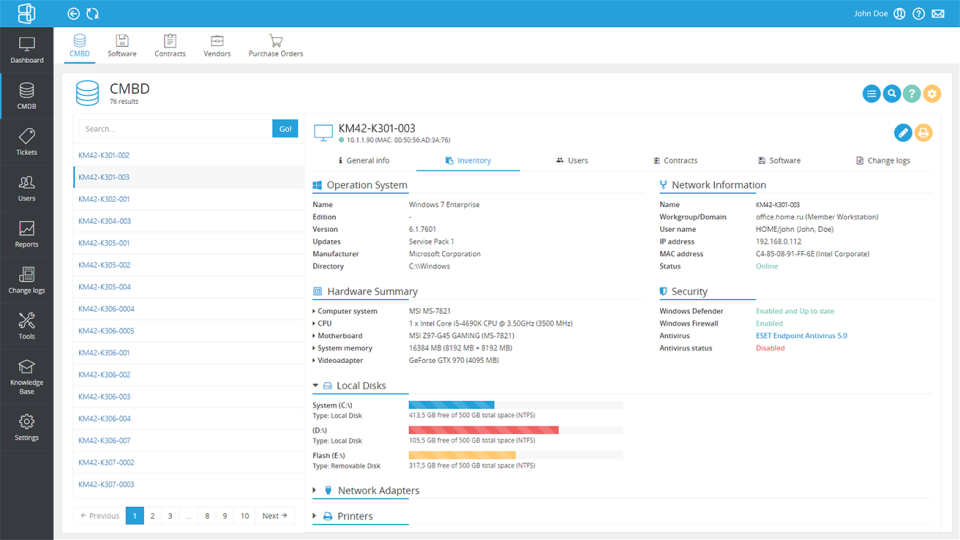Screen dimensions: 960x540
Task: Go to Previous page of results
Action: (x=99, y=516)
